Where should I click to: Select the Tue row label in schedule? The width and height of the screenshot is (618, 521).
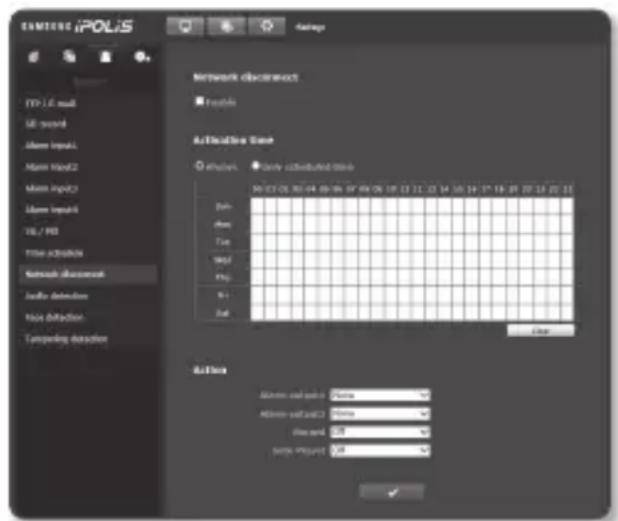tap(223, 242)
